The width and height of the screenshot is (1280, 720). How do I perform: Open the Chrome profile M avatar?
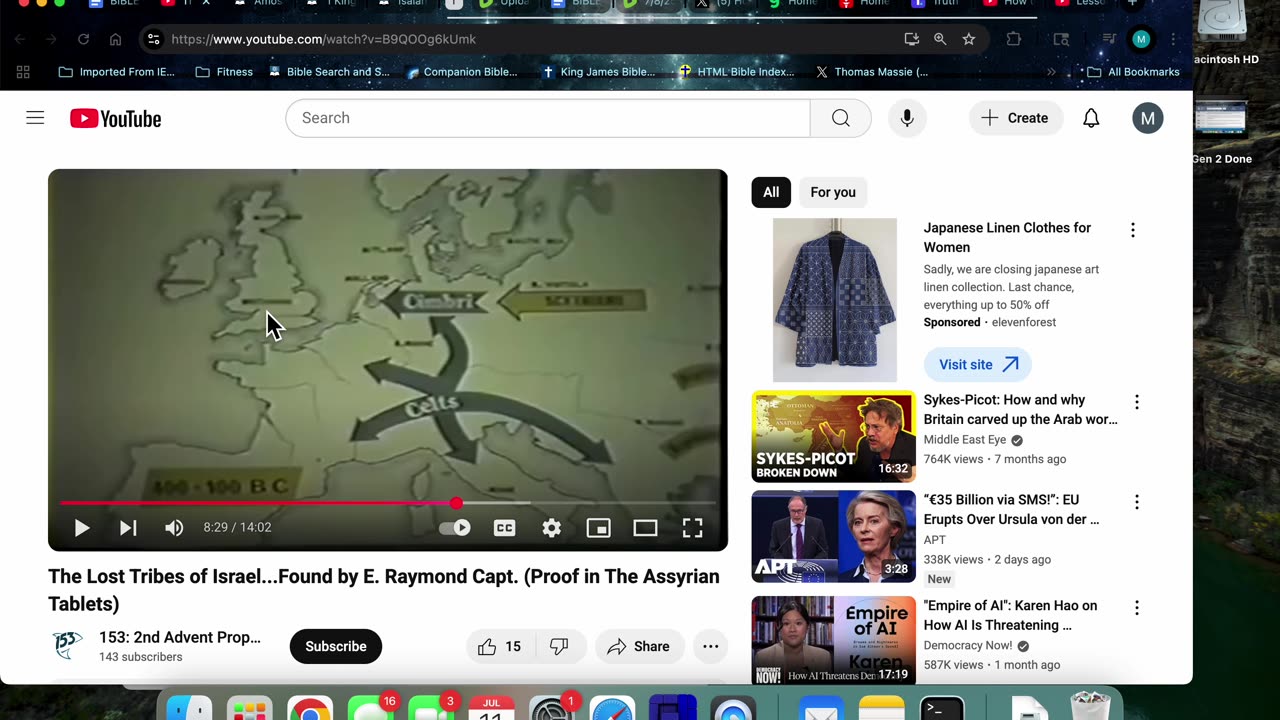(1141, 39)
